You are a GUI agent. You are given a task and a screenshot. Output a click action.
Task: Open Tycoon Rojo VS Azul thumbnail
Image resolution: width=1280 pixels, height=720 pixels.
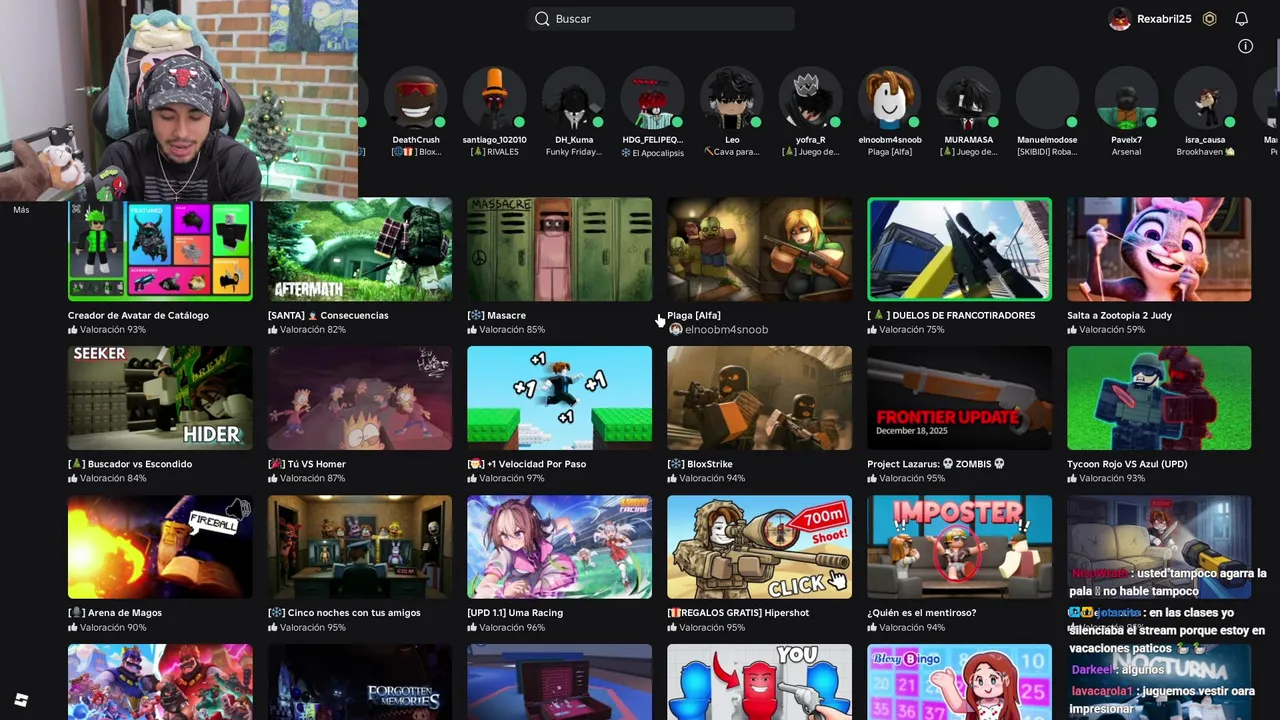pyautogui.click(x=1159, y=398)
